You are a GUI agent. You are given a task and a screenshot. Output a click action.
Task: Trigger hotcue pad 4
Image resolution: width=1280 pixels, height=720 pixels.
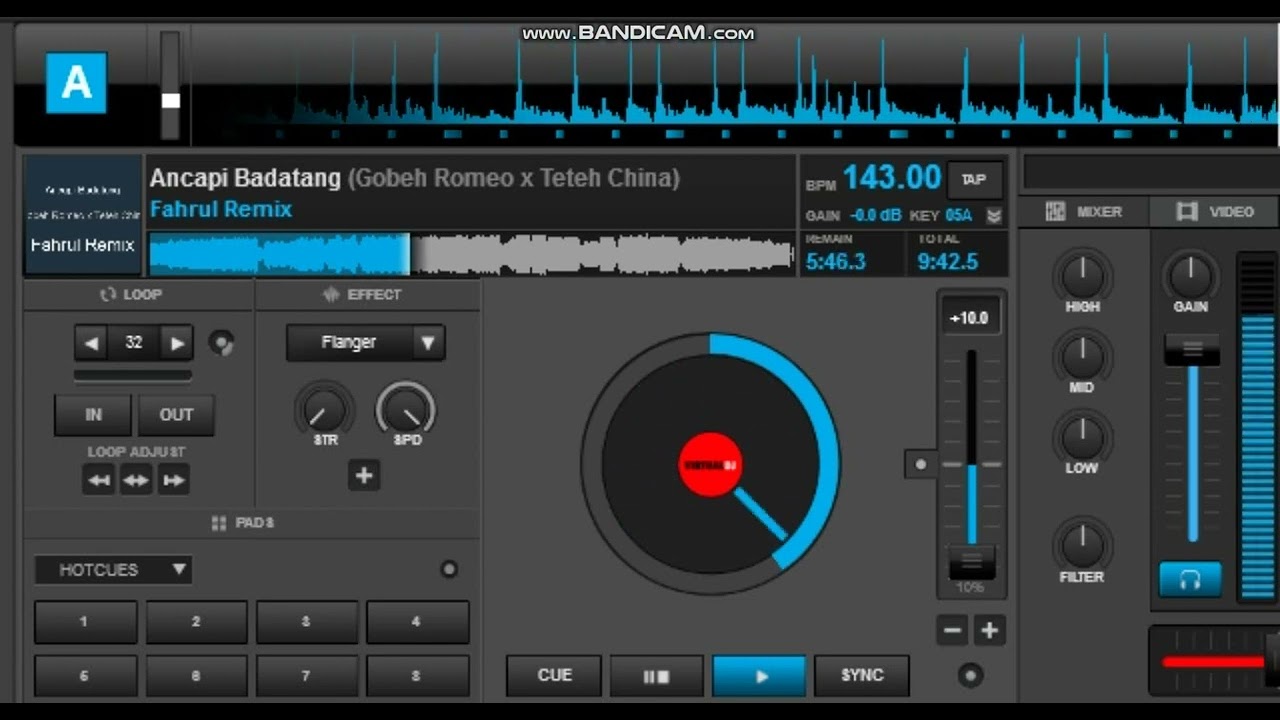[417, 622]
